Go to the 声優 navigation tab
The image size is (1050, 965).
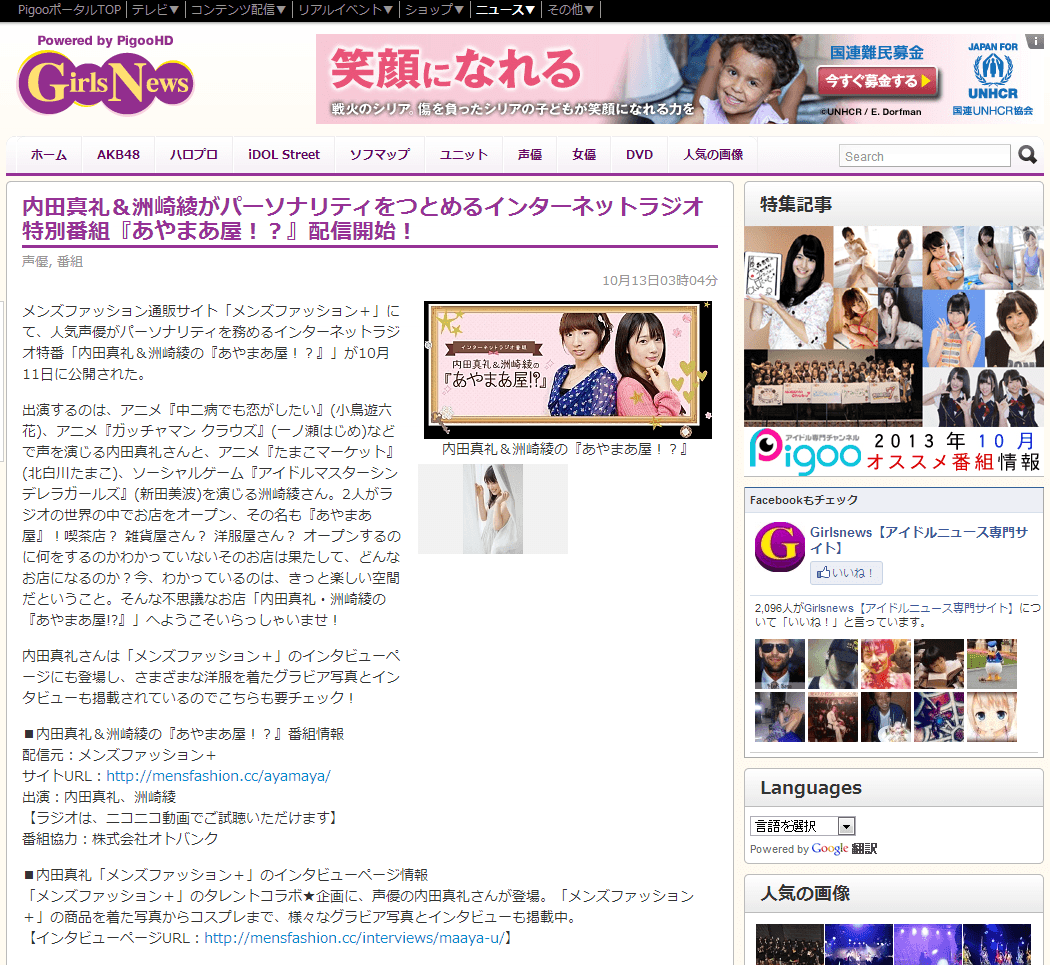point(529,155)
